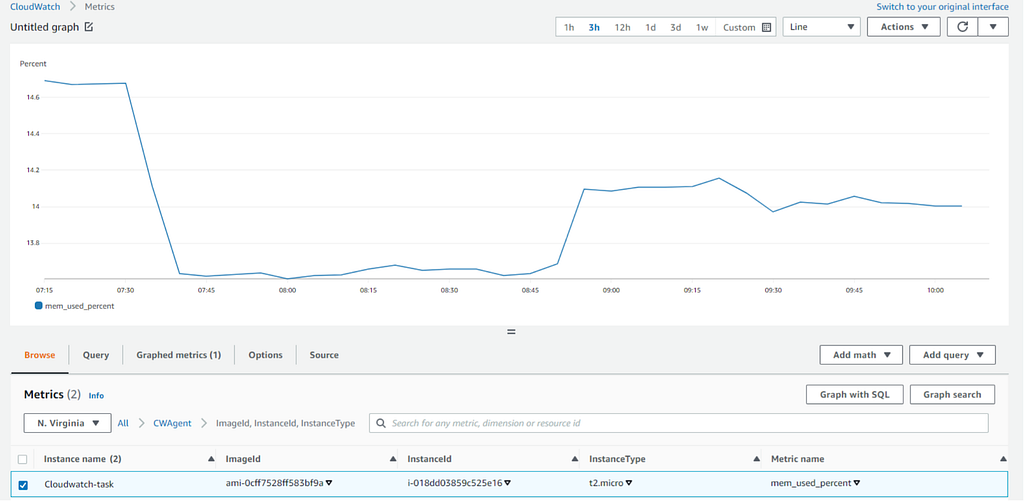This screenshot has width=1024, height=503.
Task: Open the N. Virginia region dropdown
Action: 67,423
